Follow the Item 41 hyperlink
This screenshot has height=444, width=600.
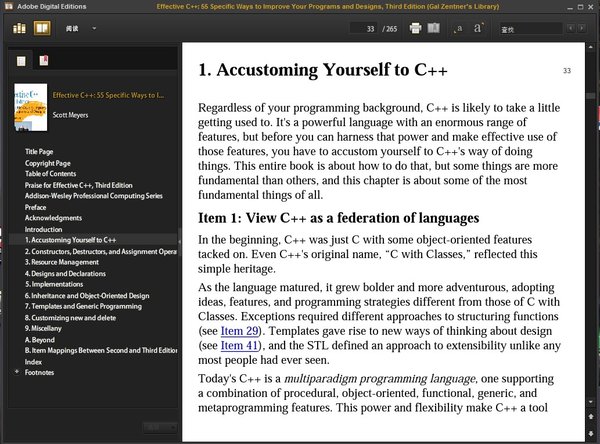click(x=240, y=345)
